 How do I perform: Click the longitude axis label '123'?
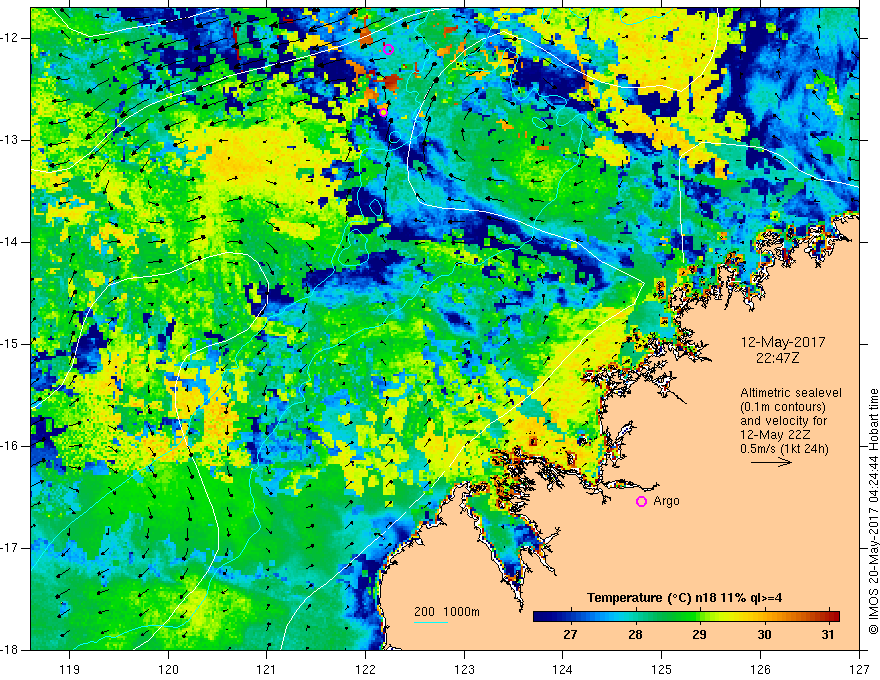point(464,669)
